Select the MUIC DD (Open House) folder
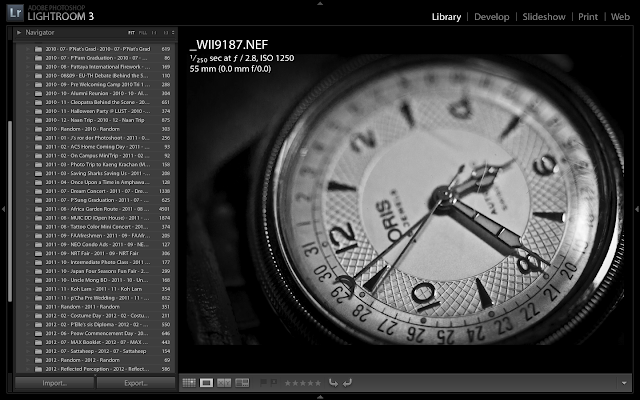This screenshot has height=400, width=640. coord(96,218)
